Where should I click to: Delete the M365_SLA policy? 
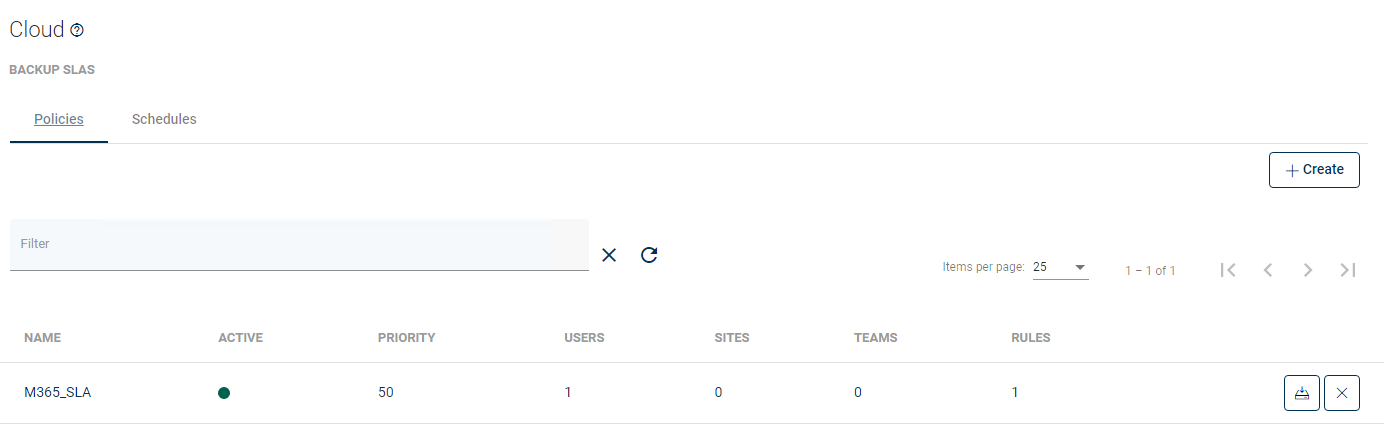(x=1342, y=393)
